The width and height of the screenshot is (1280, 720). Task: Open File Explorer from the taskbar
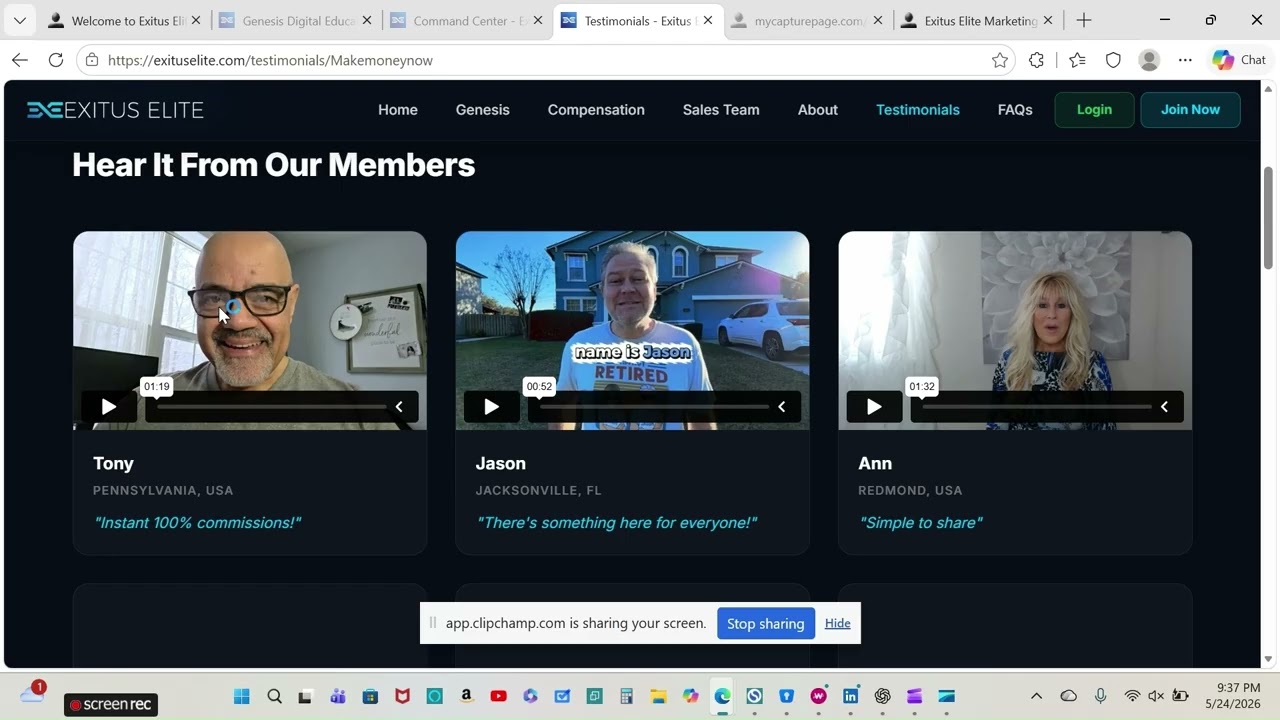658,696
